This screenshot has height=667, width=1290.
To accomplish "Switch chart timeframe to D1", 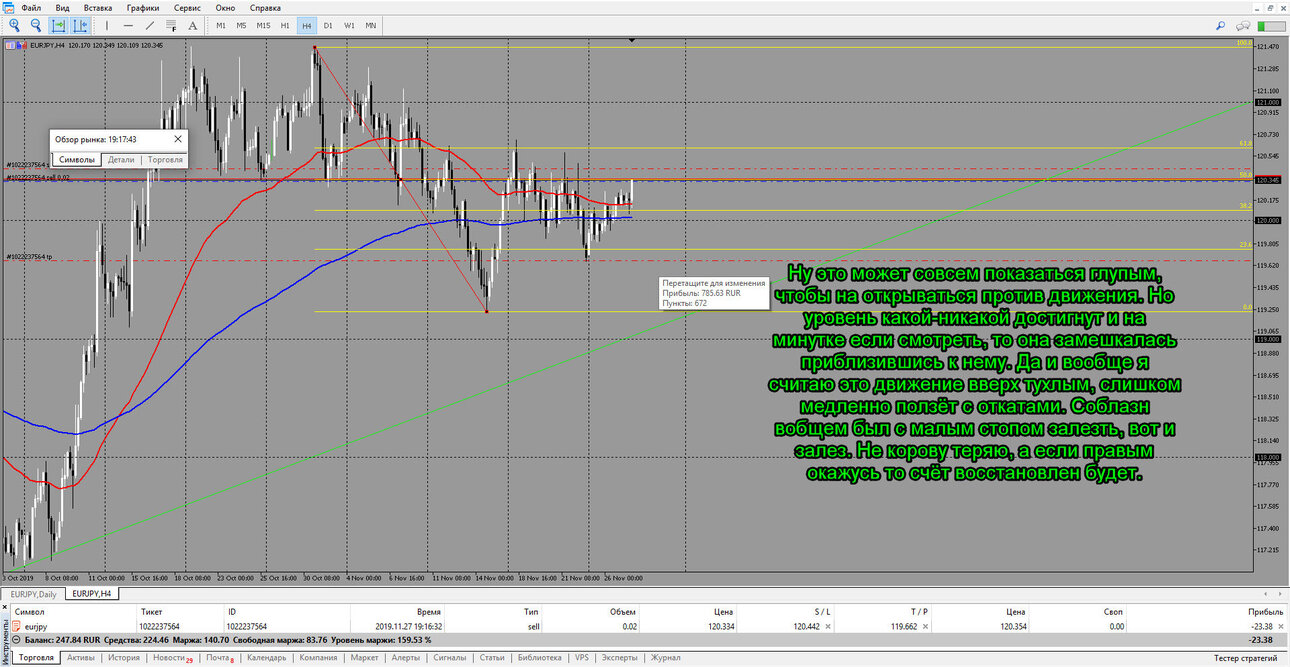I will [x=328, y=25].
